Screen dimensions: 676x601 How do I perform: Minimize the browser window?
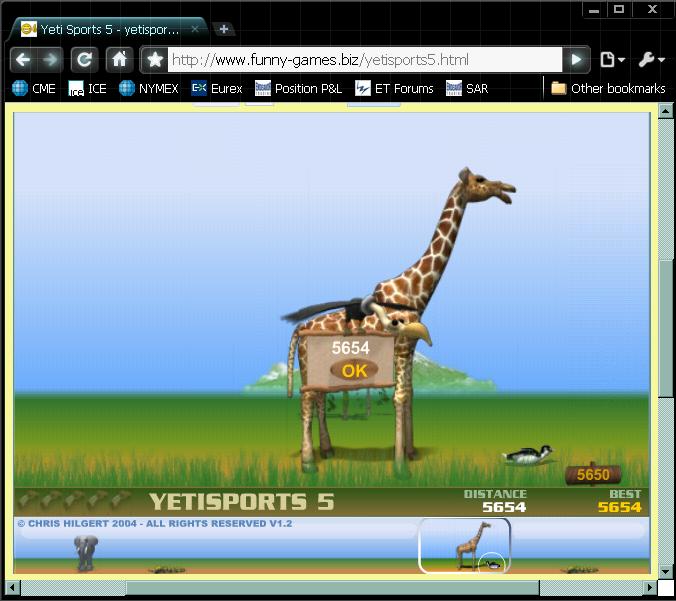(x=594, y=9)
